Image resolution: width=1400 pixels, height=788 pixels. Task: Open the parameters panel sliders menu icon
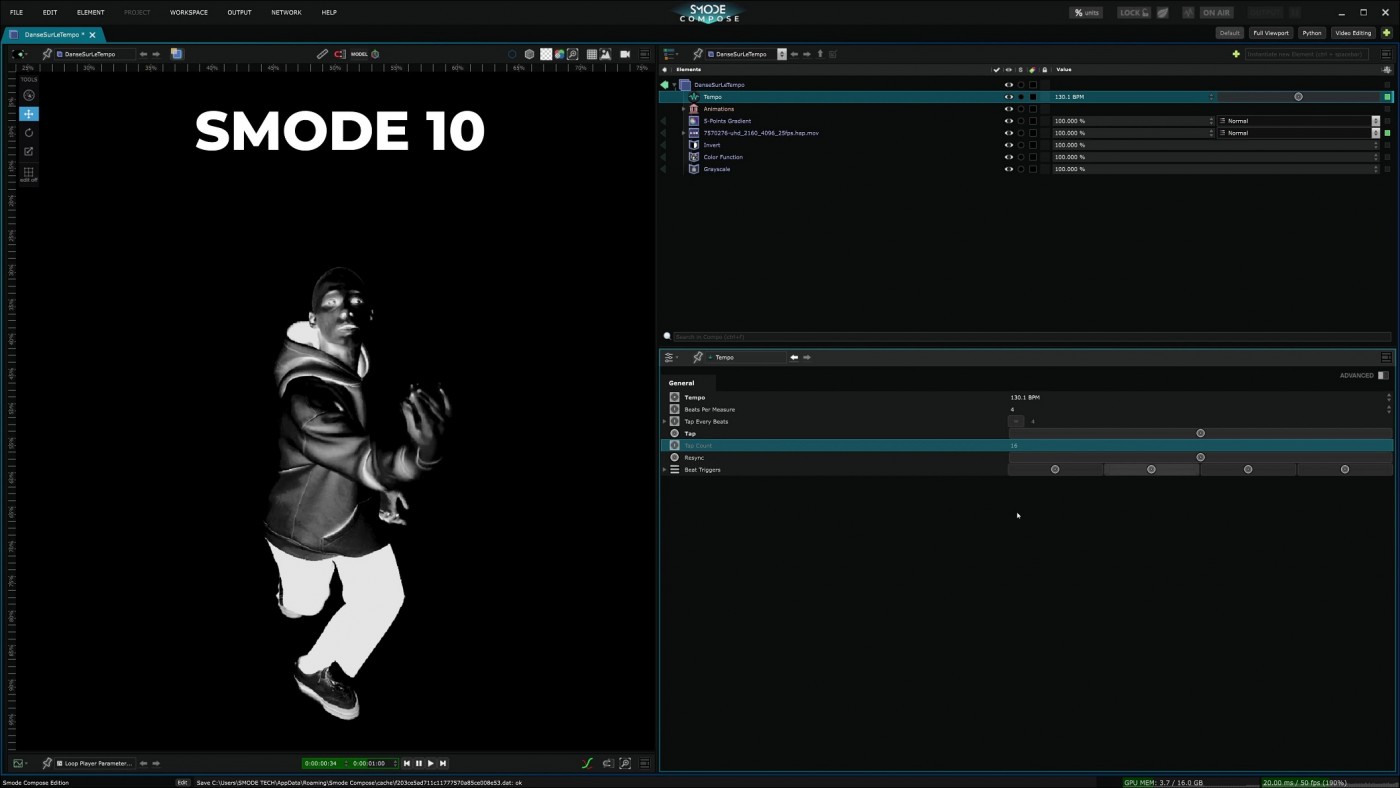(x=670, y=357)
